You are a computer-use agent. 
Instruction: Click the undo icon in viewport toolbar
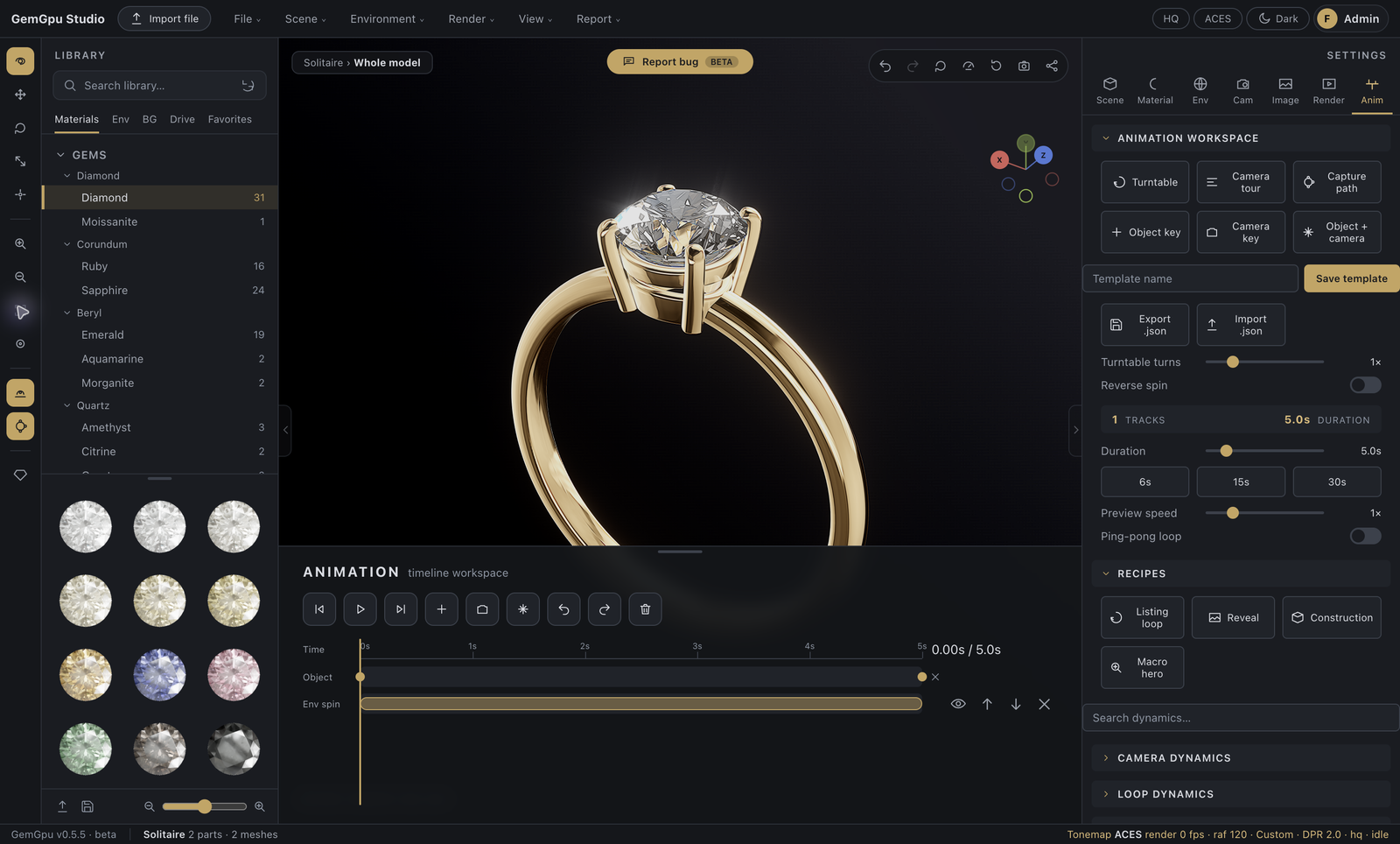[x=885, y=67]
